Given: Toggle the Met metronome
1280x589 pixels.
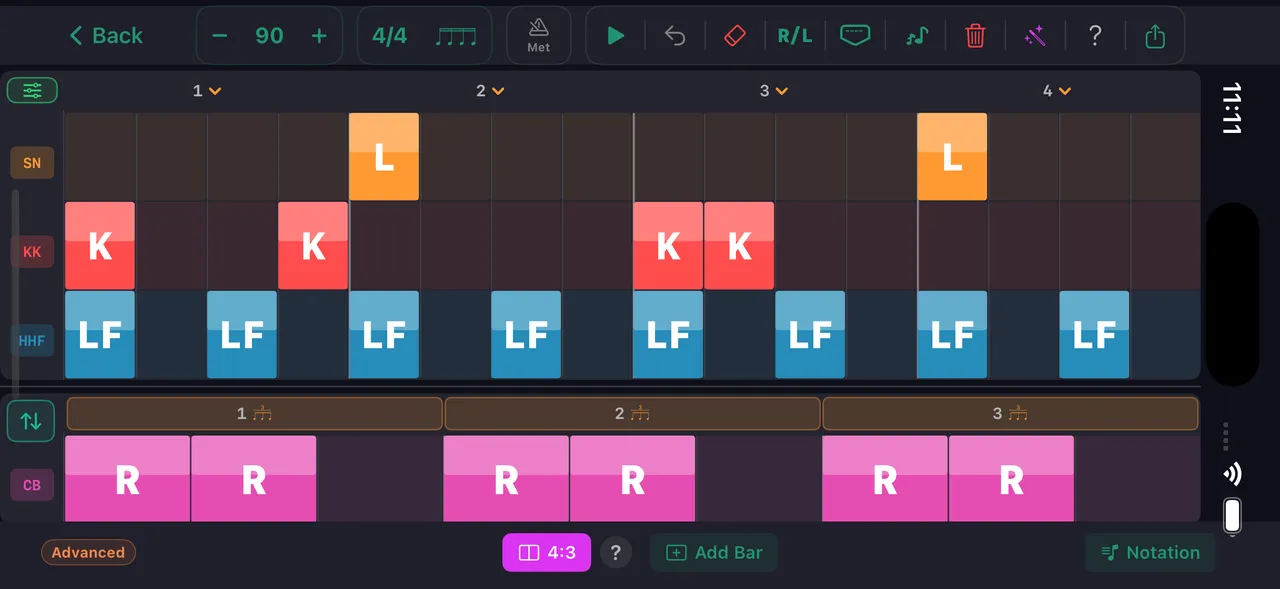Looking at the screenshot, I should (x=539, y=36).
